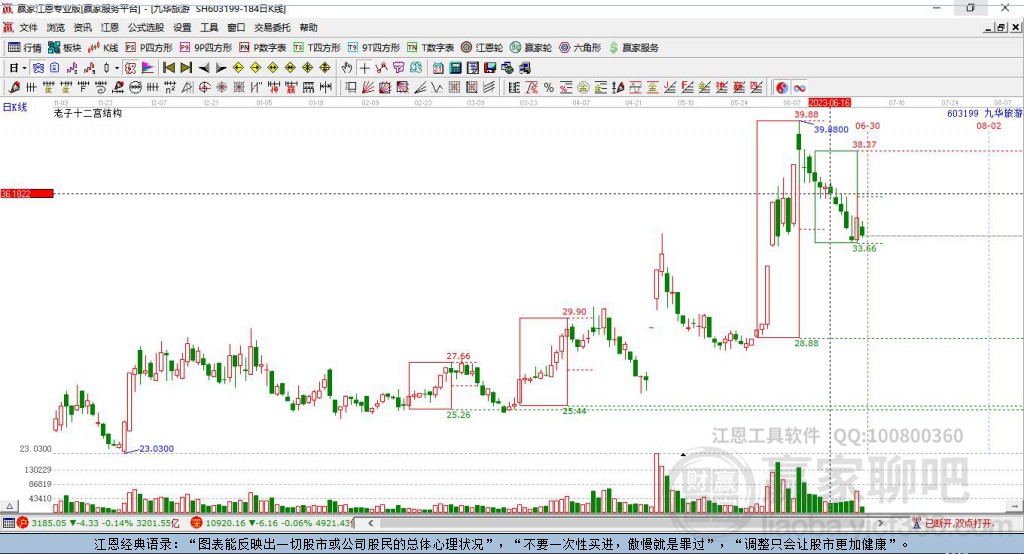Select the red pencil drawing tool
1024x554 pixels.
tap(14, 88)
